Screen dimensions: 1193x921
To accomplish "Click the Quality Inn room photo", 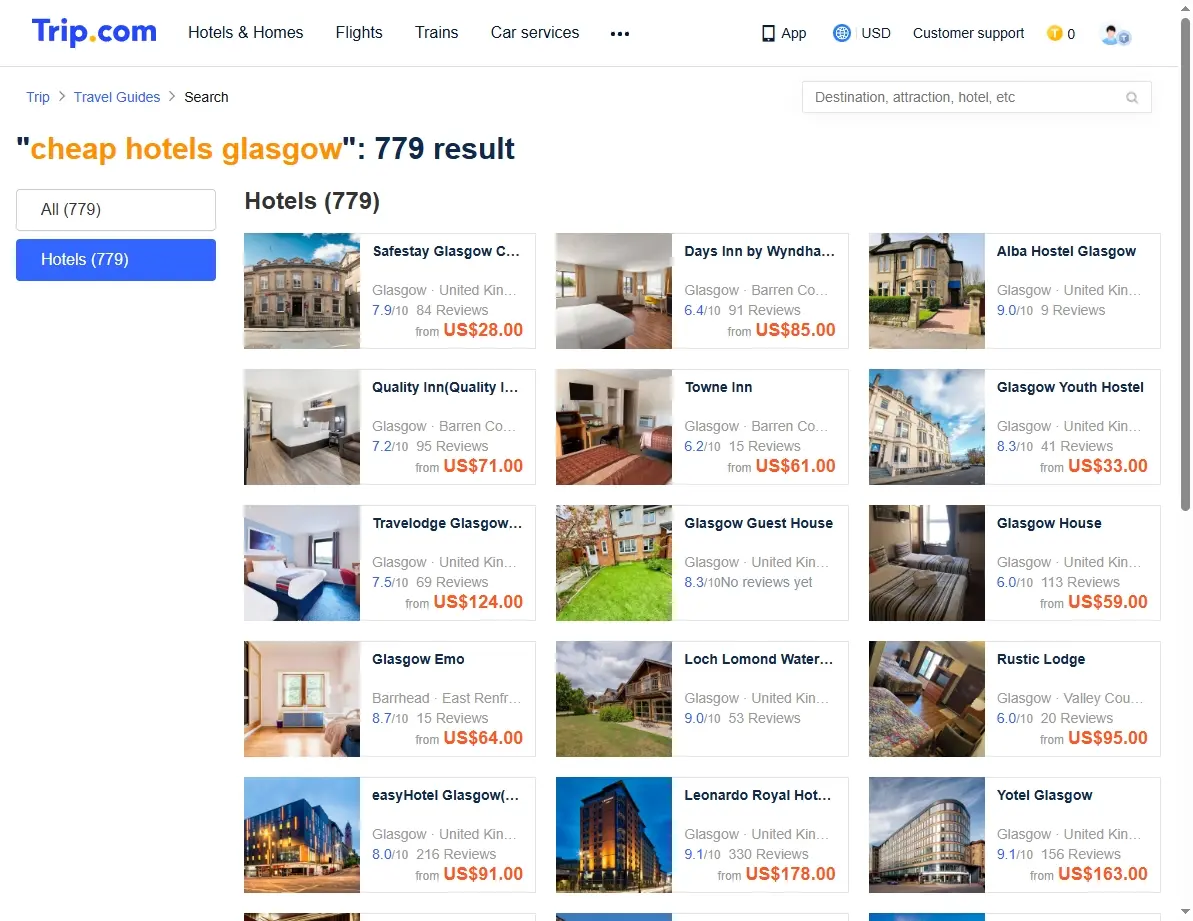I will click(302, 427).
